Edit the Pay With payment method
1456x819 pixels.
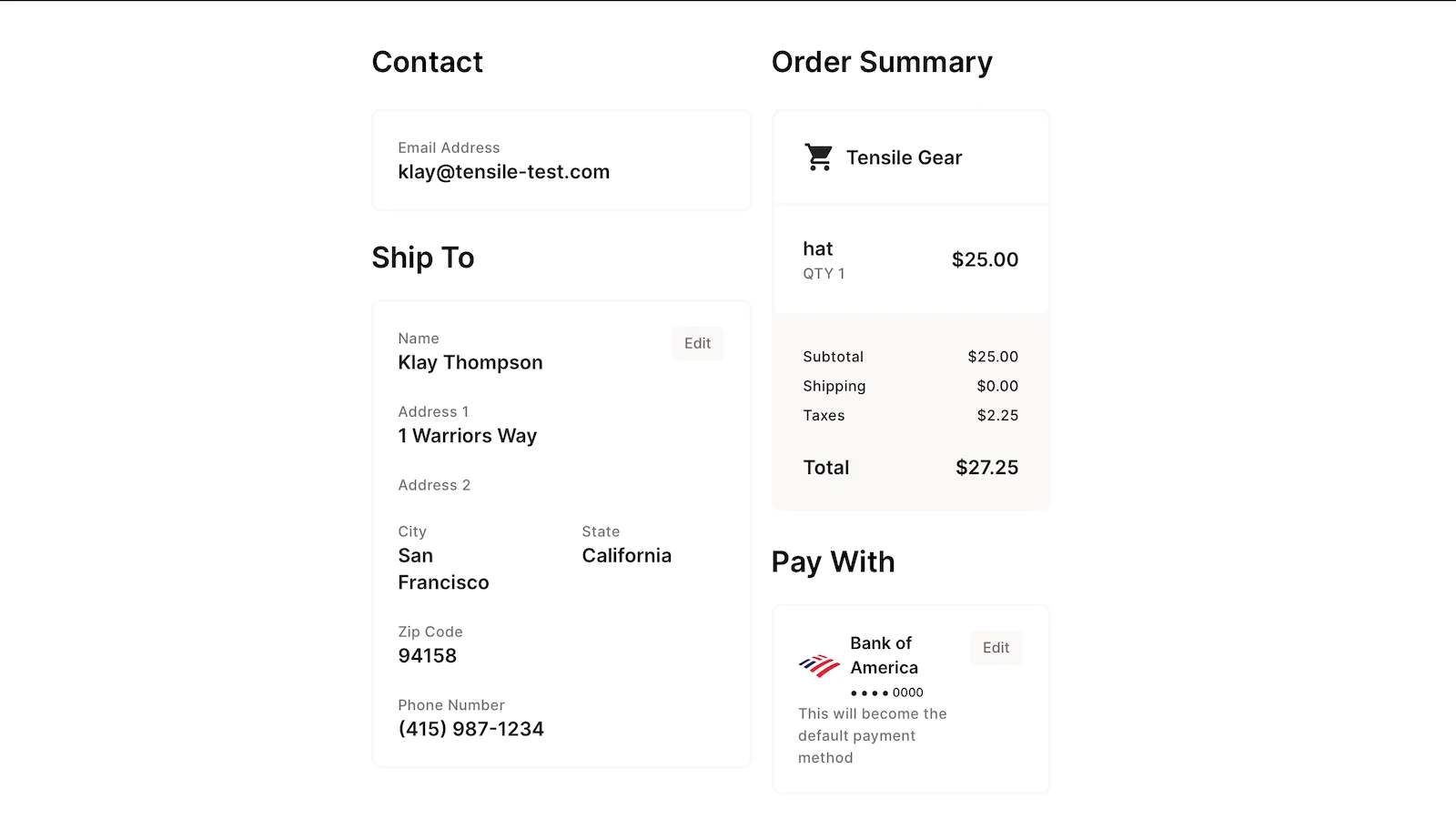click(x=996, y=648)
